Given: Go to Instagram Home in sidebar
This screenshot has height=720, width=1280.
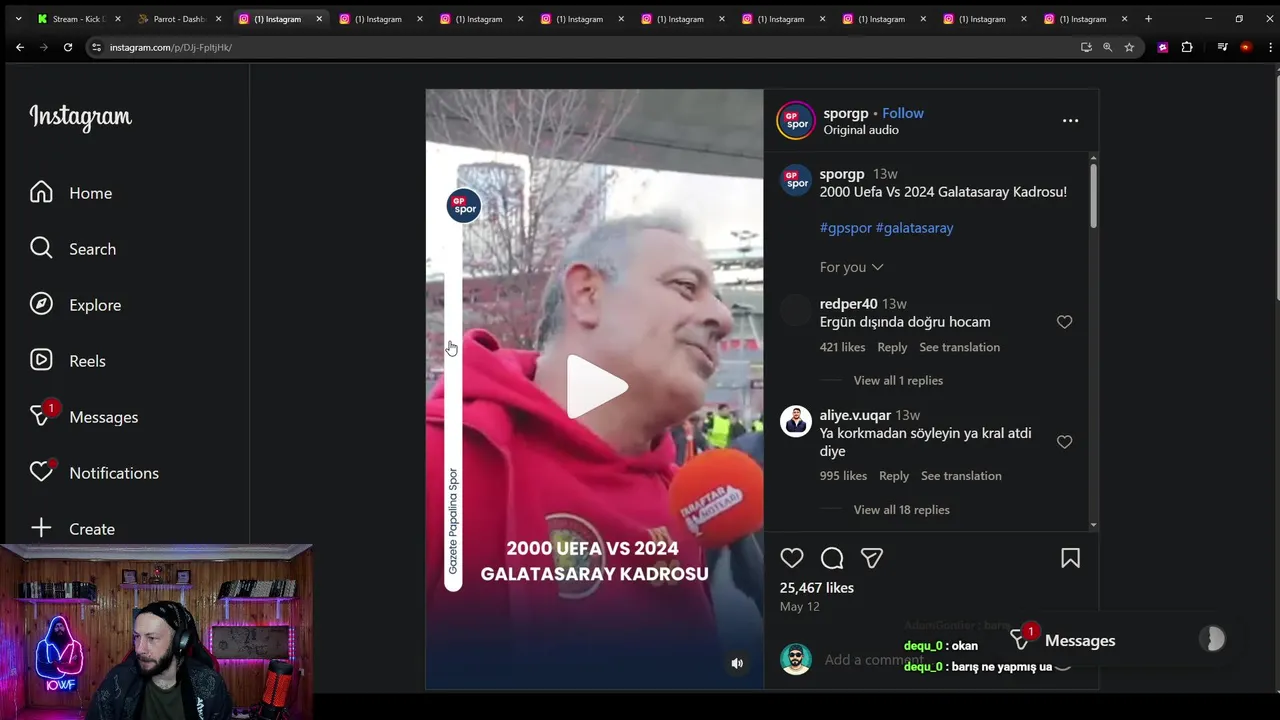Looking at the screenshot, I should pyautogui.click(x=71, y=193).
